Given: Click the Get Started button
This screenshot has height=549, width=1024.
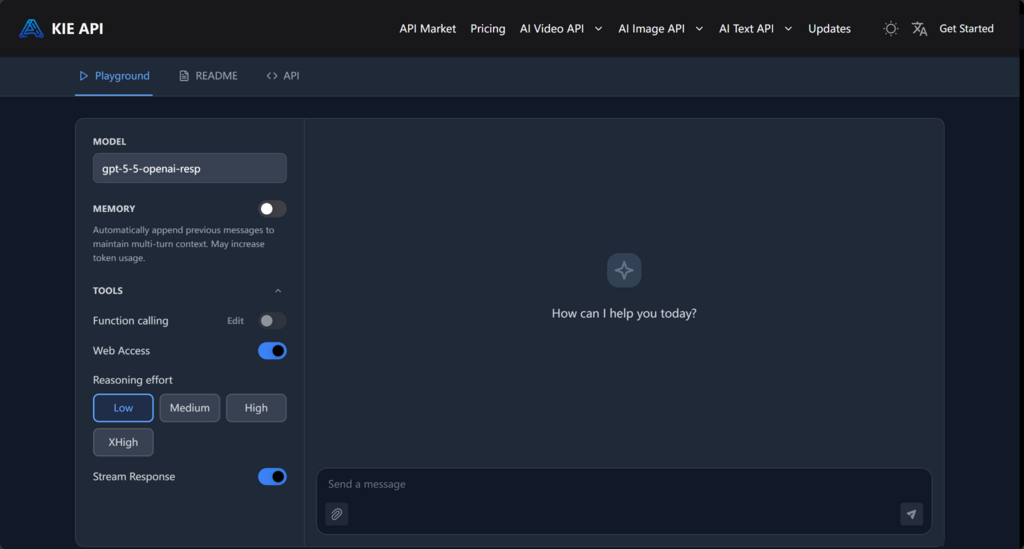Looking at the screenshot, I should 967,29.
